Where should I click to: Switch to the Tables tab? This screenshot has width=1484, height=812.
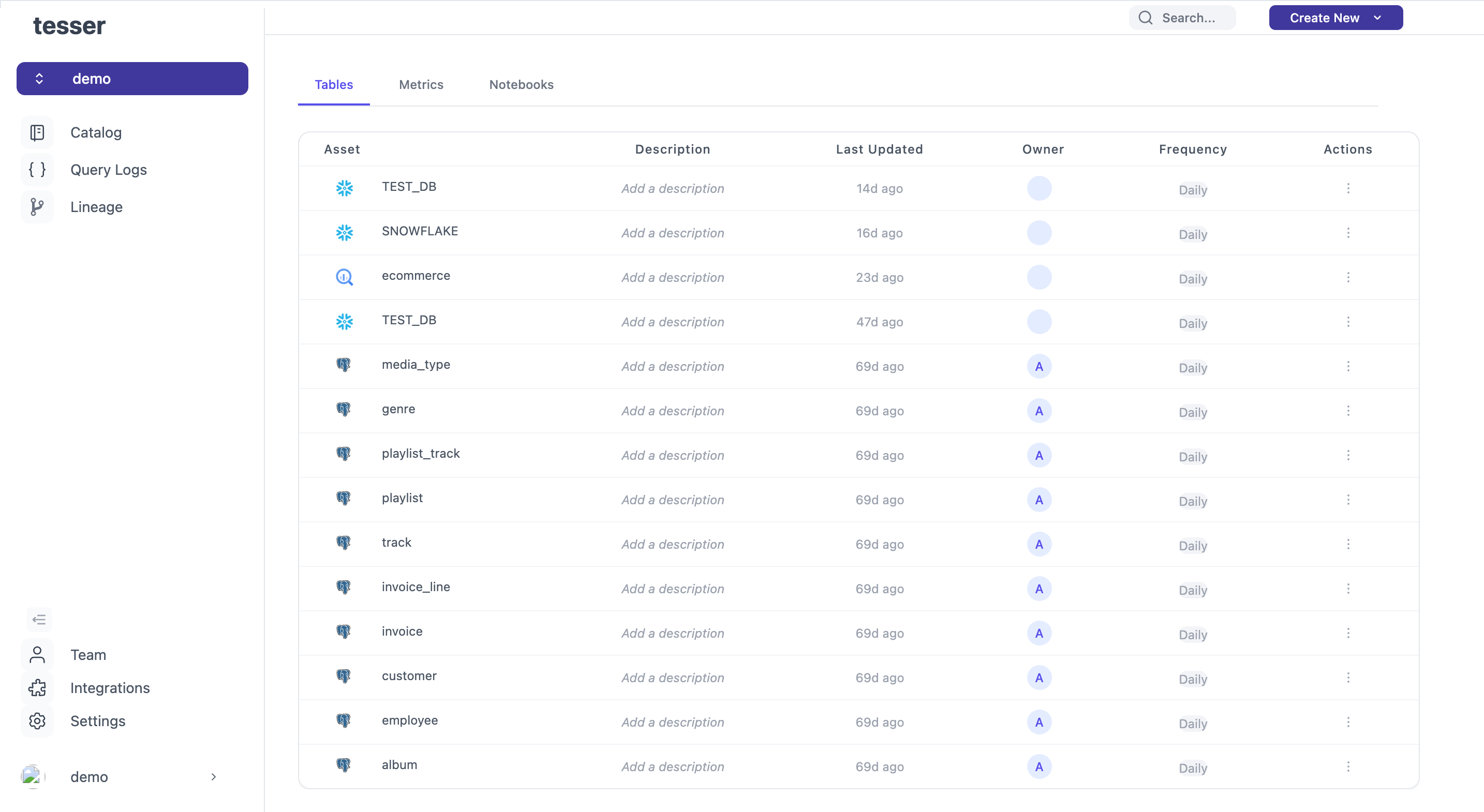(x=334, y=85)
